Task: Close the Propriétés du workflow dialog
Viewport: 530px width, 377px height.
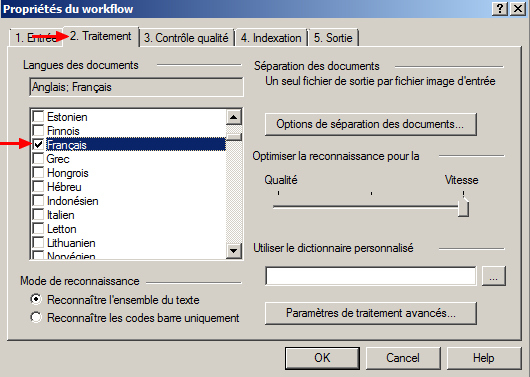Action: pyautogui.click(x=517, y=9)
